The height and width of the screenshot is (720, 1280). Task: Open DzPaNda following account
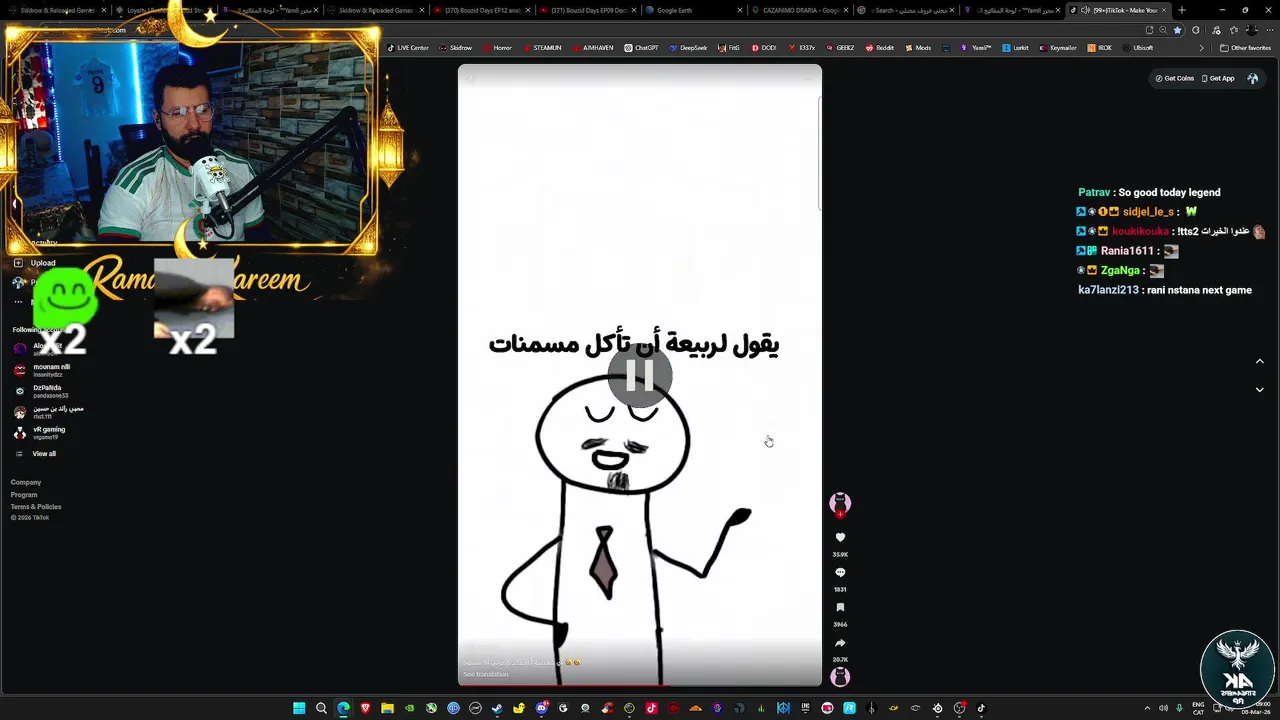coord(40,391)
